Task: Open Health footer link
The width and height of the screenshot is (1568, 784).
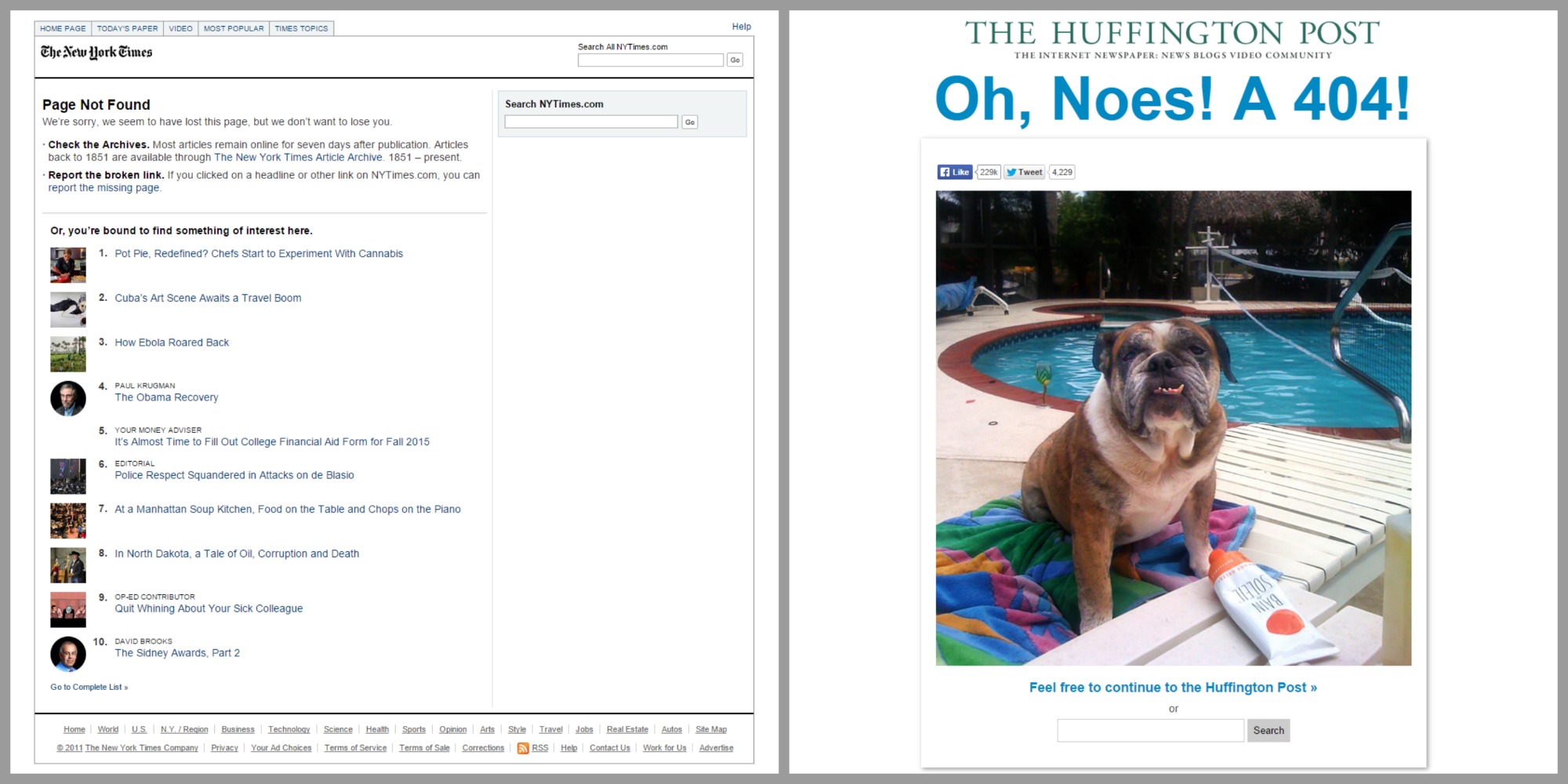Action: point(377,730)
